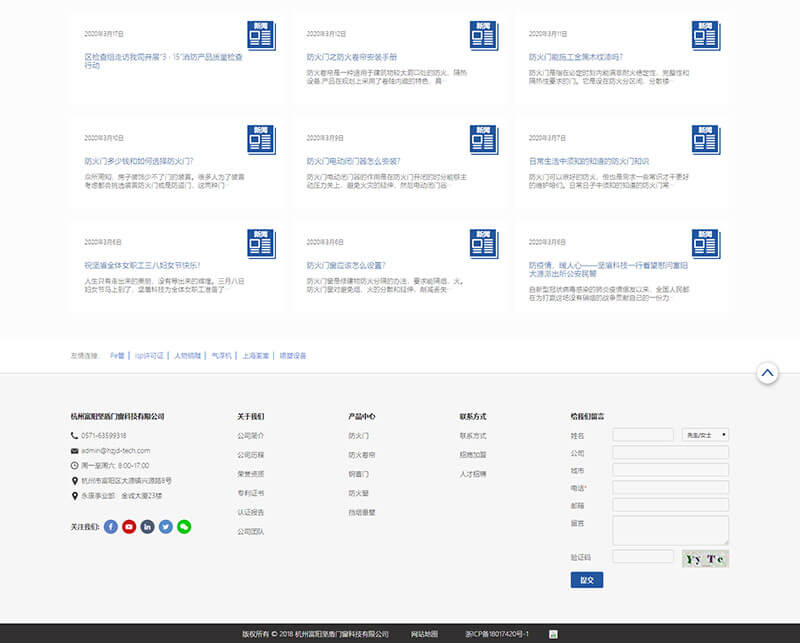The image size is (800, 643).
Task: Open the icp许可证 friendly link
Action: (149, 356)
